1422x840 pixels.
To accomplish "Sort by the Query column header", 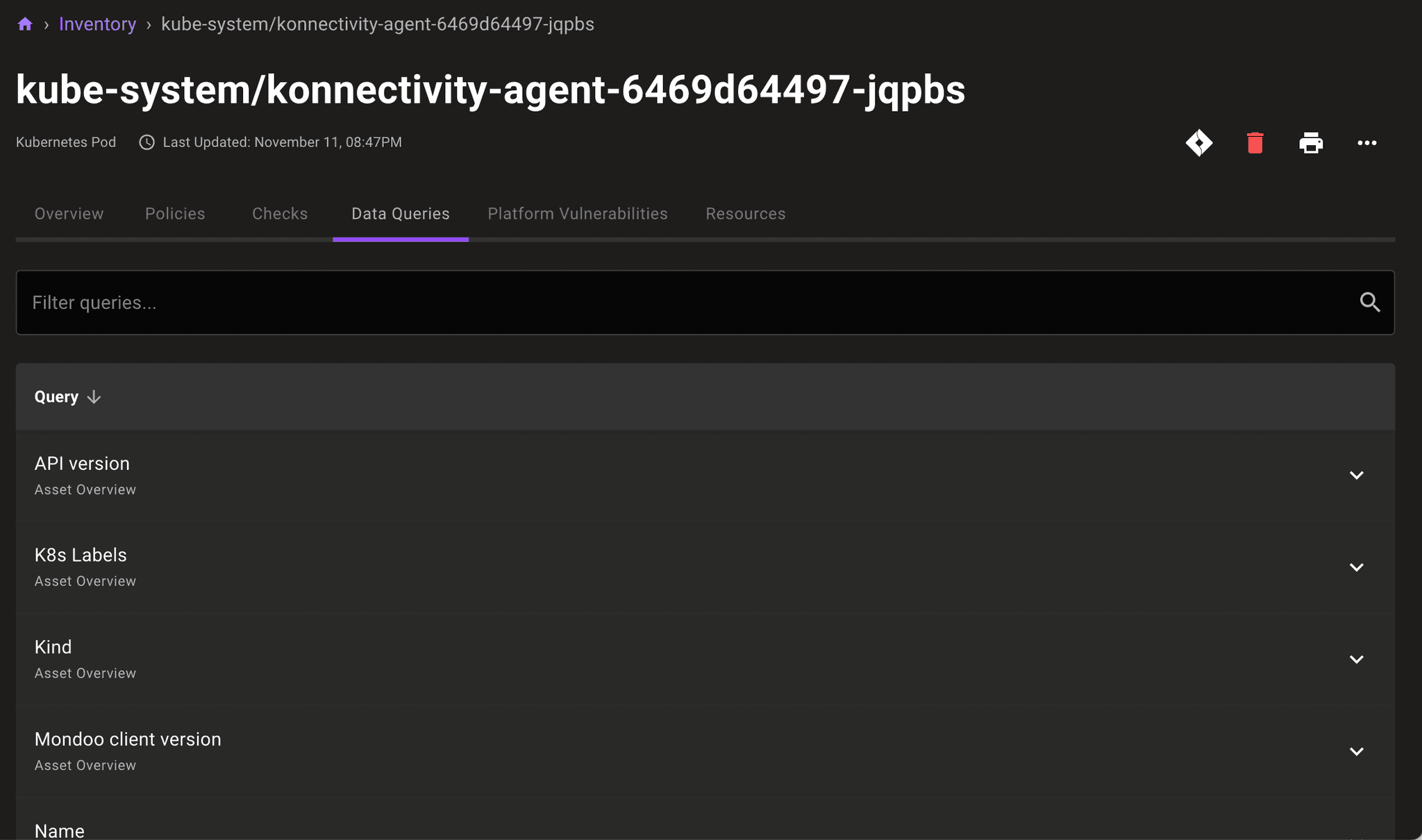I will [56, 396].
